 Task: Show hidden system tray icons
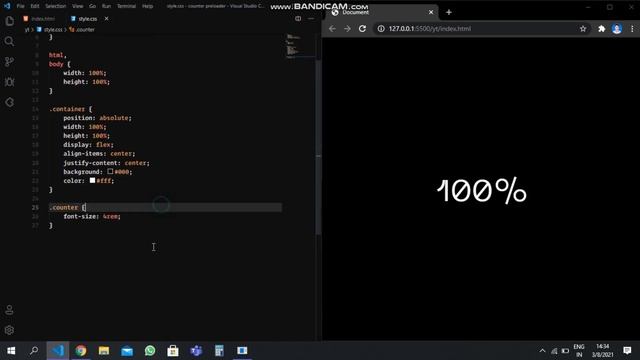[x=542, y=351]
